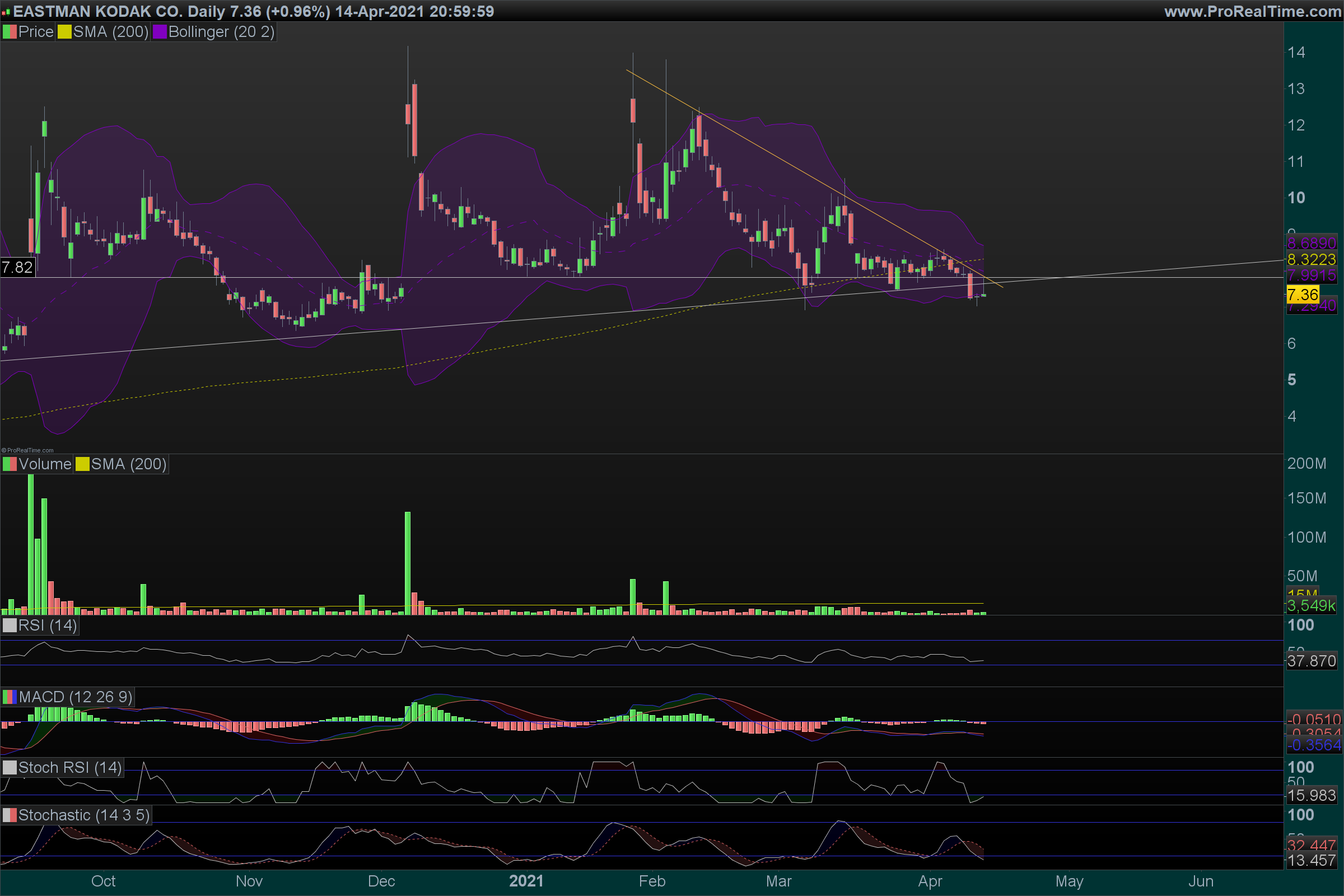This screenshot has height=896, width=1344.
Task: Open the www.ProRealTime.com link
Action: (1253, 11)
